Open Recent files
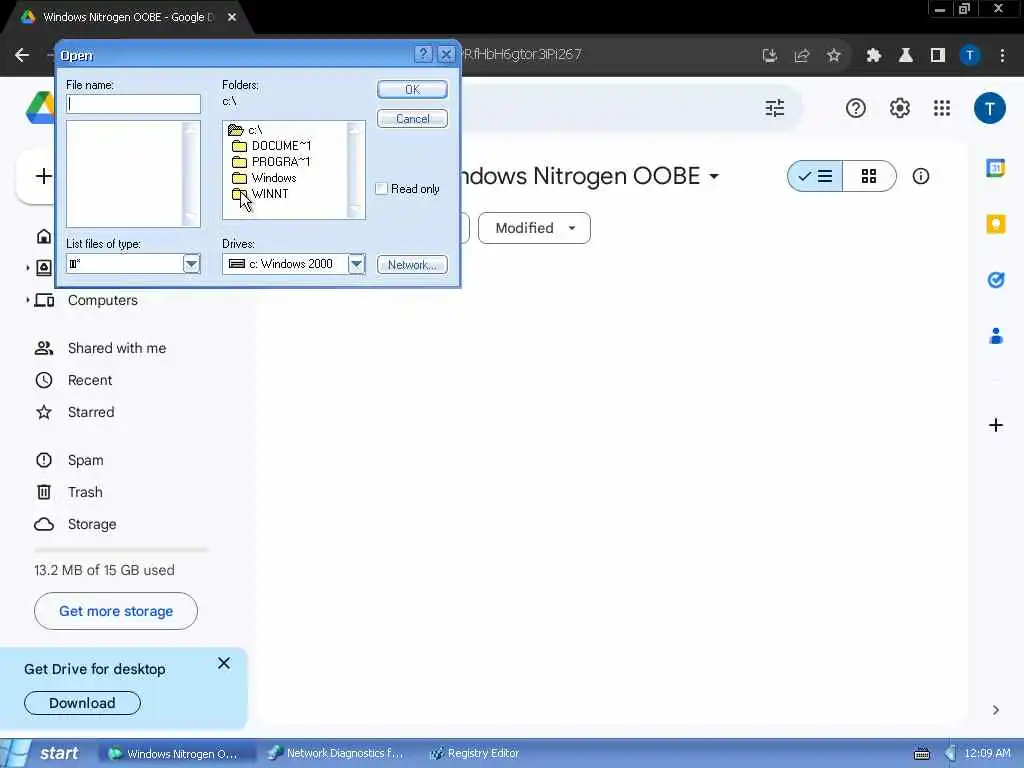The width and height of the screenshot is (1024, 768). tap(89, 380)
